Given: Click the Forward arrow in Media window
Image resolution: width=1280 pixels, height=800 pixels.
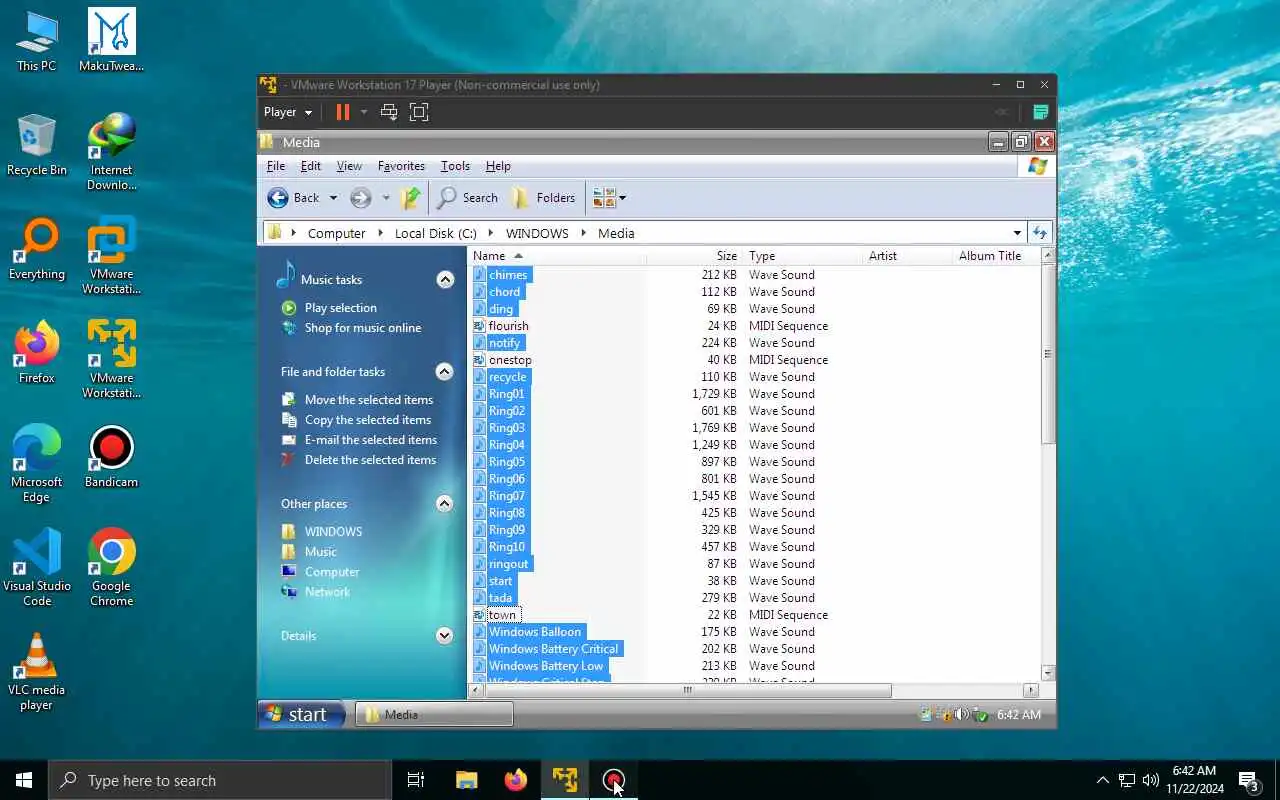Looking at the screenshot, I should point(361,198).
